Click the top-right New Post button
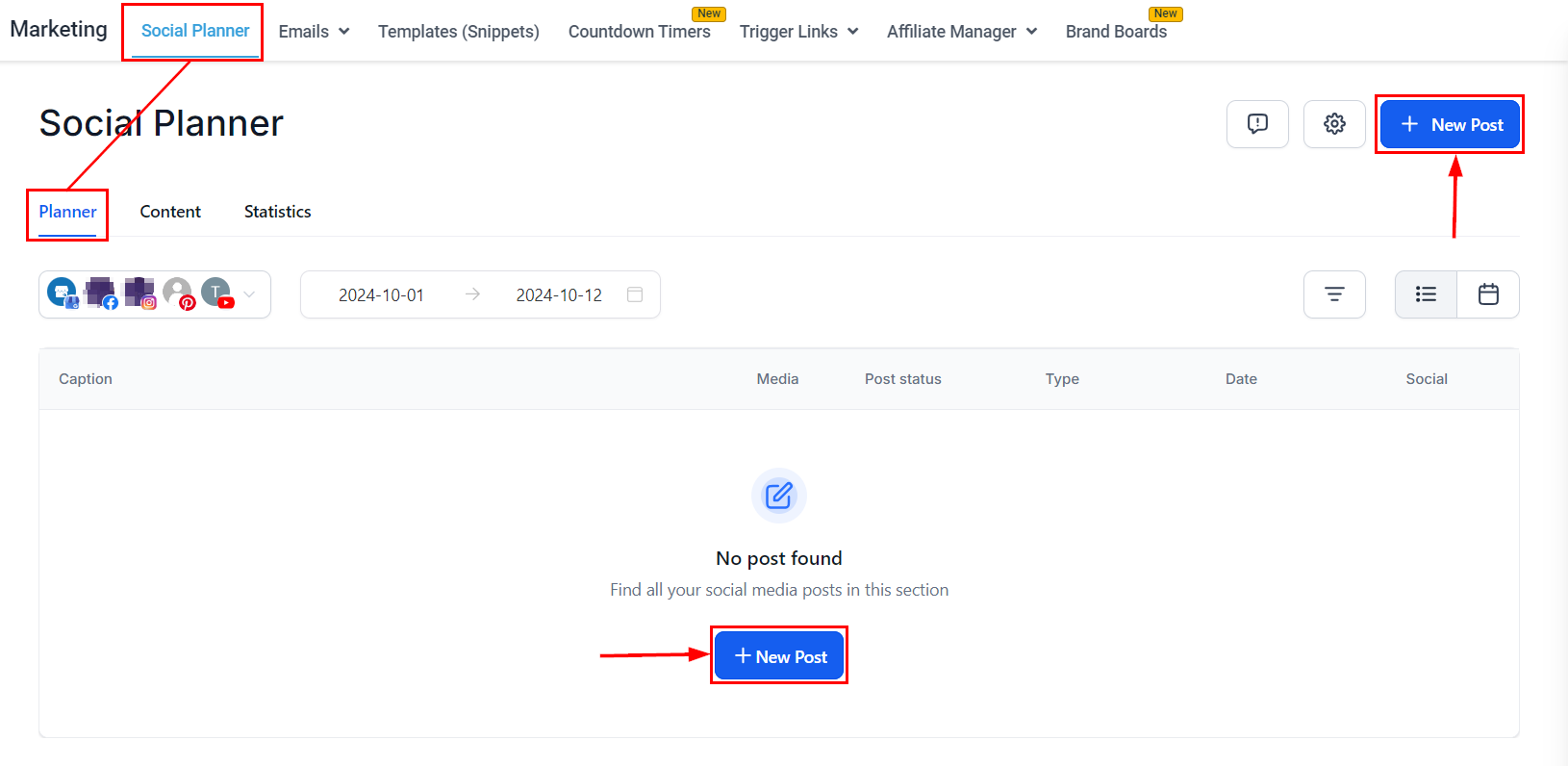 pos(1450,124)
